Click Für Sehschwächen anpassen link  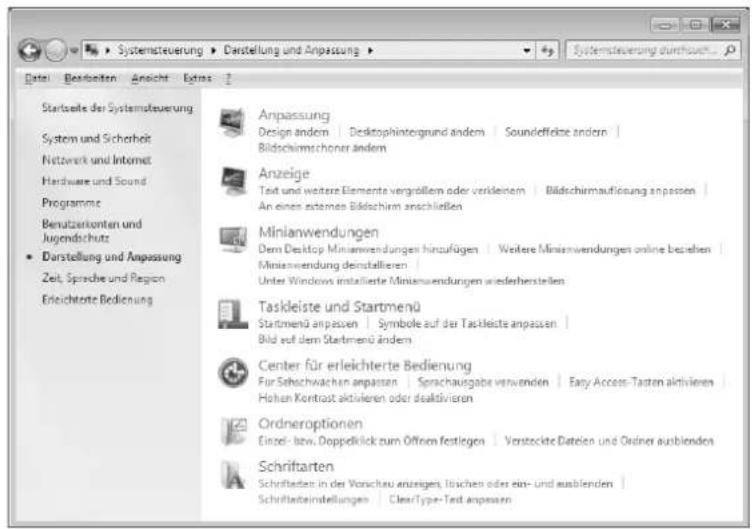tap(328, 382)
